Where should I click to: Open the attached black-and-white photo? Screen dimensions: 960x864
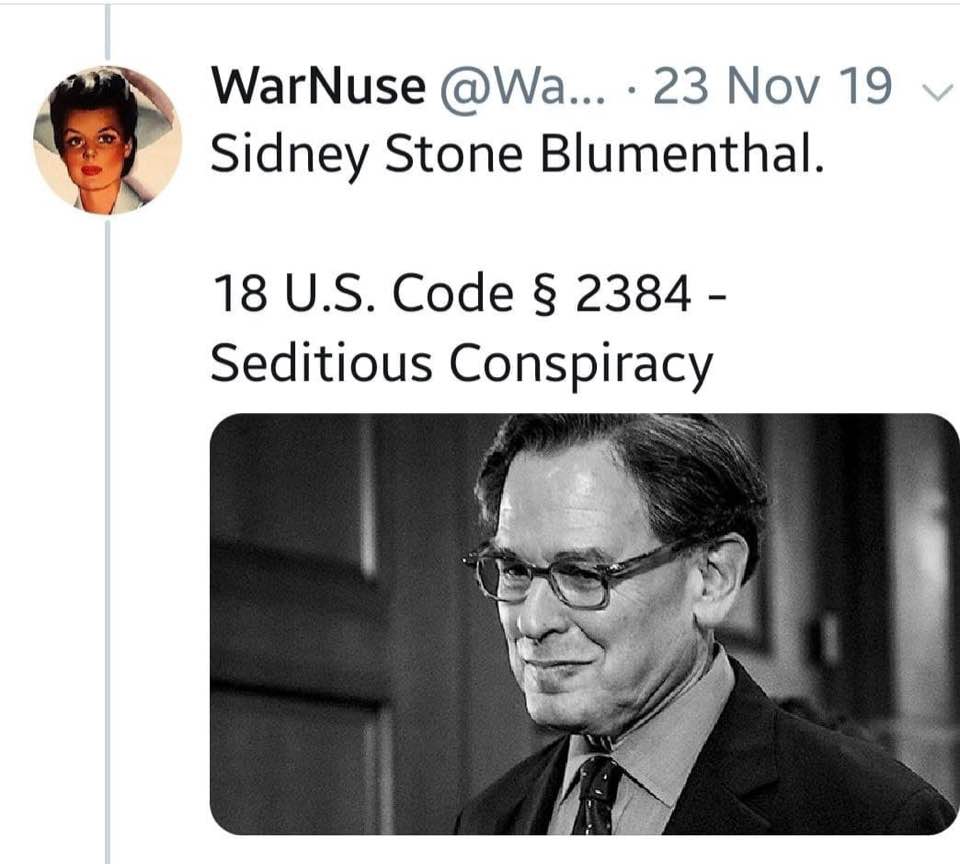[584, 624]
